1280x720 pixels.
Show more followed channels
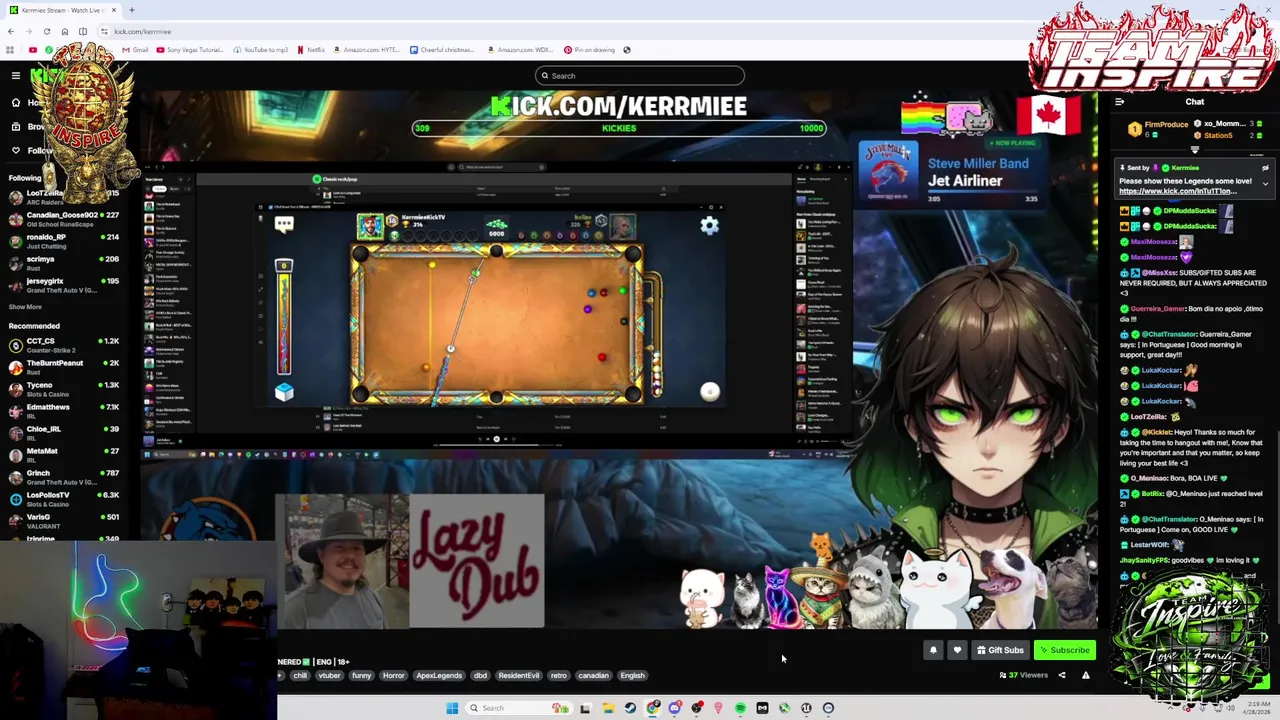click(x=25, y=307)
